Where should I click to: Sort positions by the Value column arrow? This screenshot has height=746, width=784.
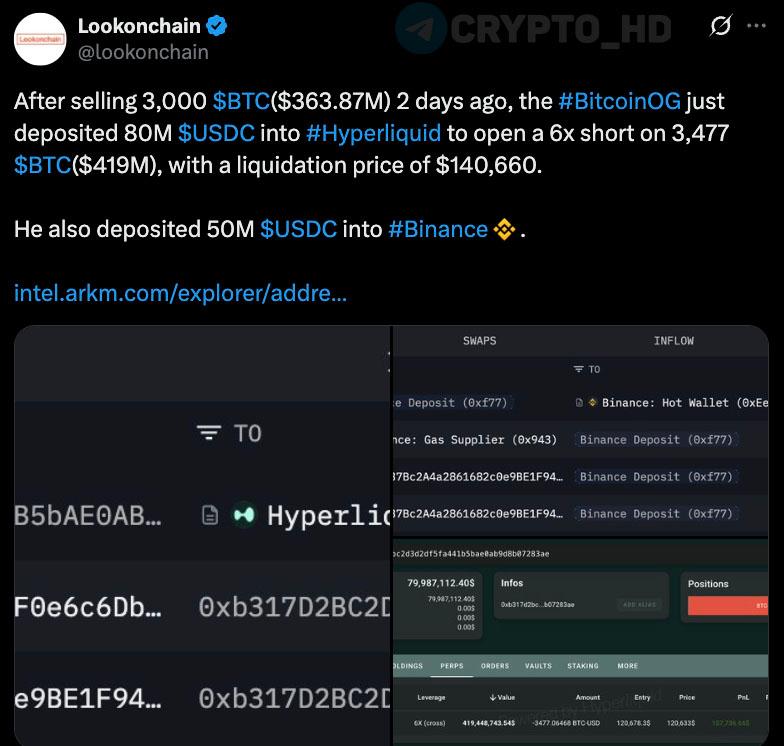click(x=494, y=697)
